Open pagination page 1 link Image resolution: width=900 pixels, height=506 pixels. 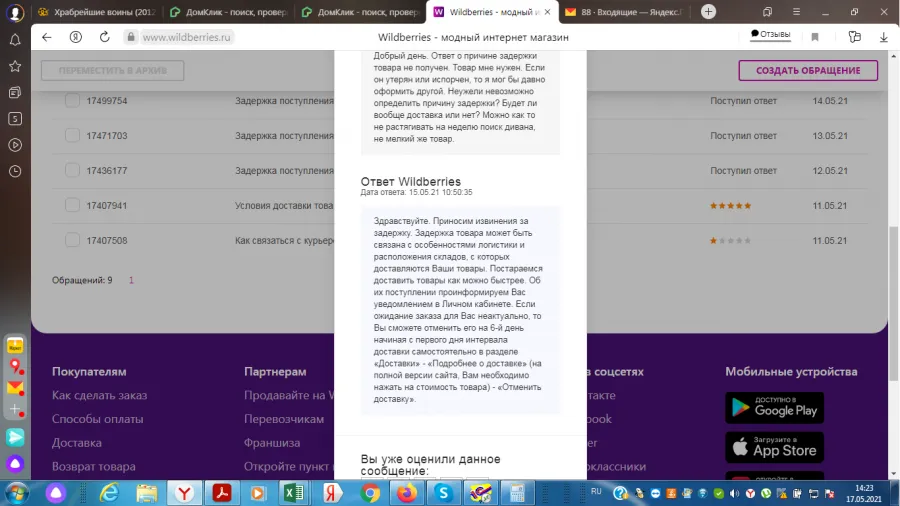click(131, 281)
